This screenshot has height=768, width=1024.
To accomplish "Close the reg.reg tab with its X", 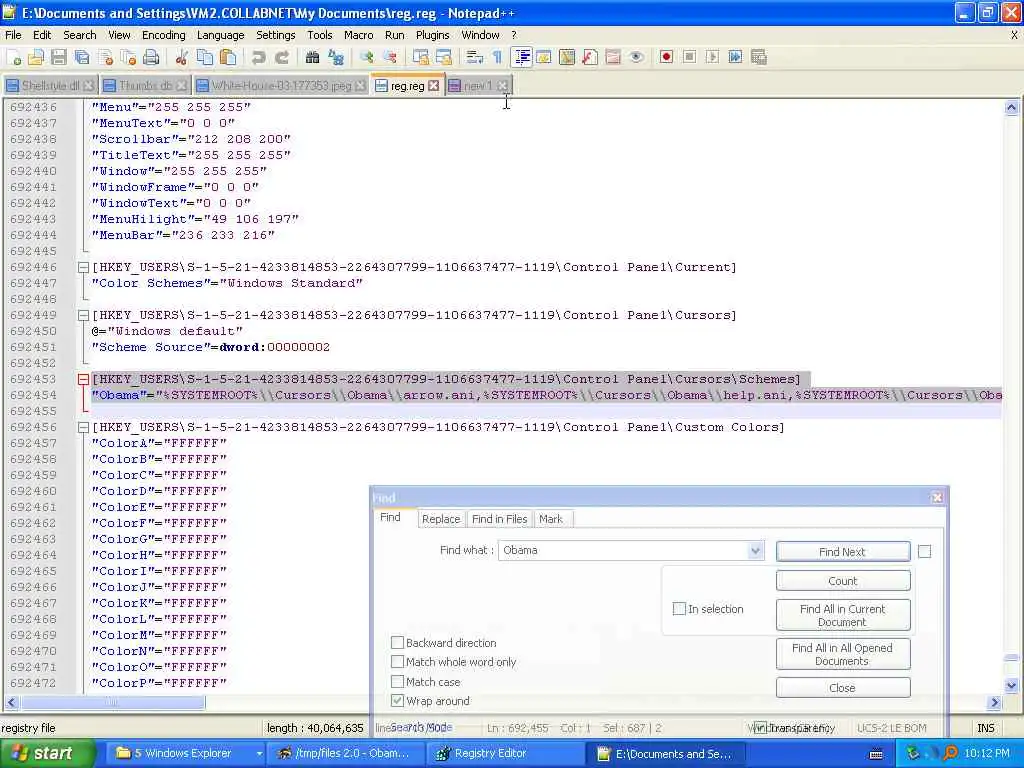I will pyautogui.click(x=434, y=86).
